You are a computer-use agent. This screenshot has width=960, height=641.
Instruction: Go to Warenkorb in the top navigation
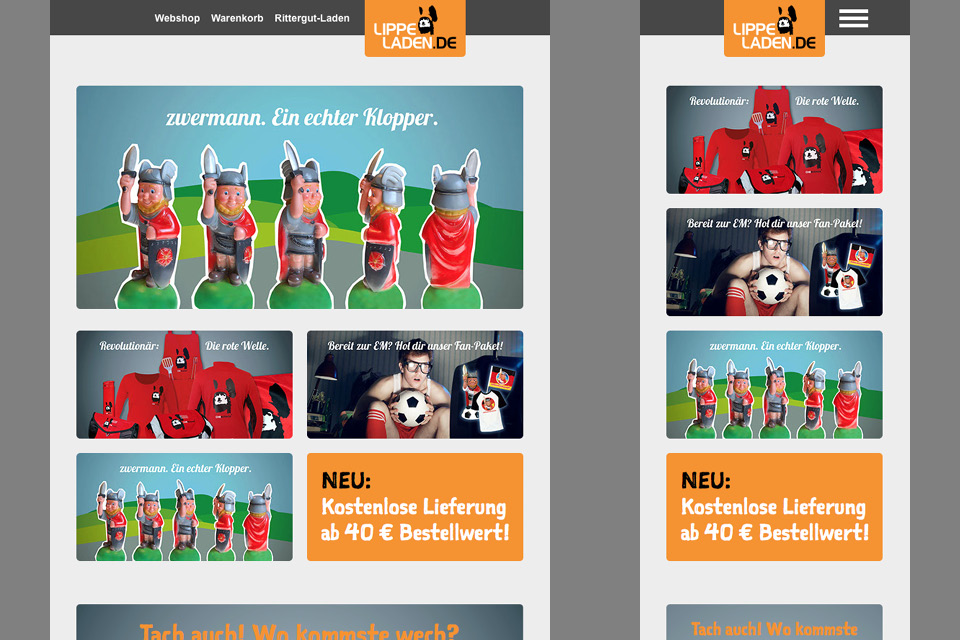(x=237, y=18)
